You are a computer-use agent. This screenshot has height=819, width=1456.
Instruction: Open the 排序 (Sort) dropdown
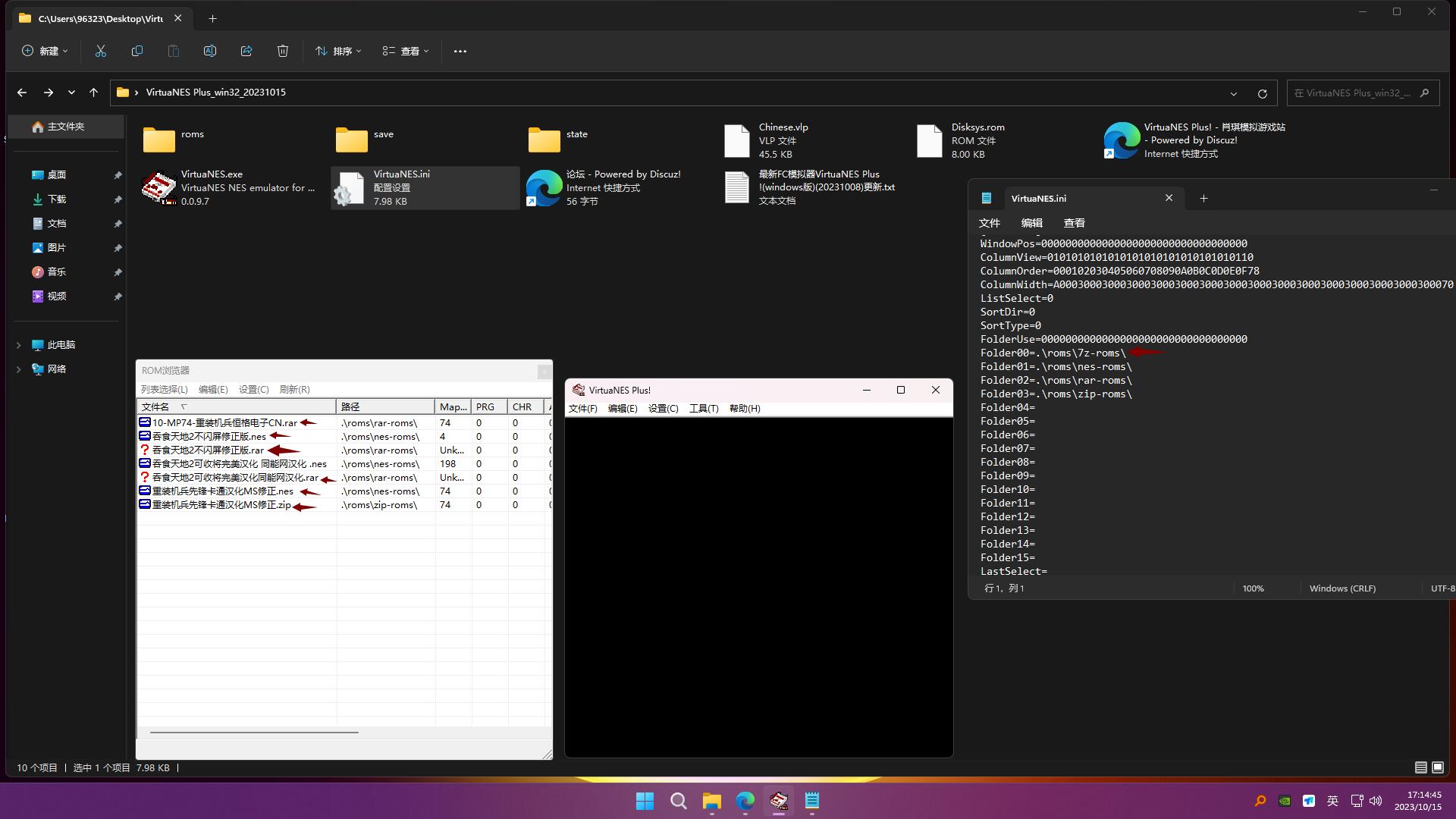338,51
